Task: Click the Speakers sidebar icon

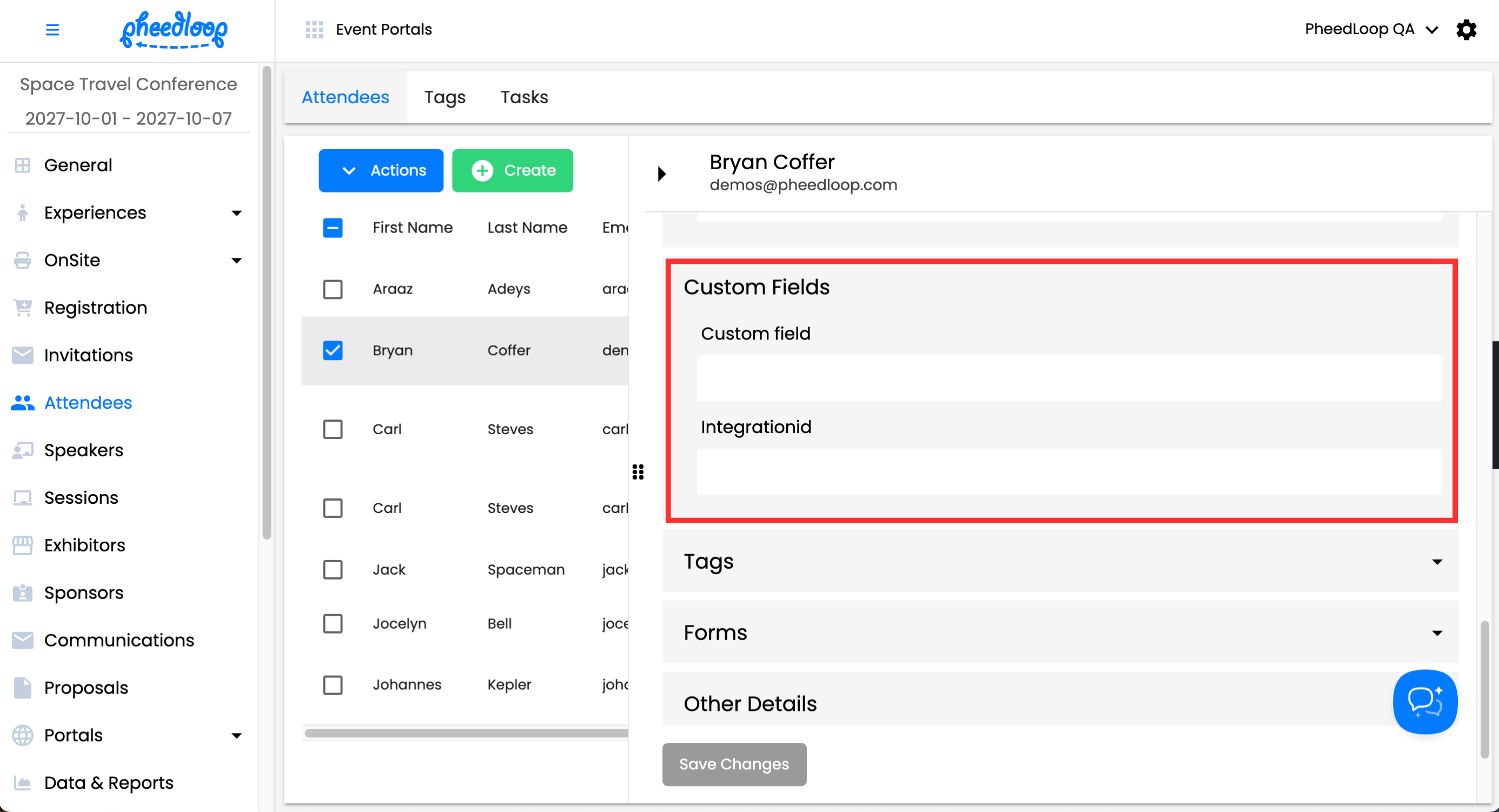Action: click(x=23, y=450)
